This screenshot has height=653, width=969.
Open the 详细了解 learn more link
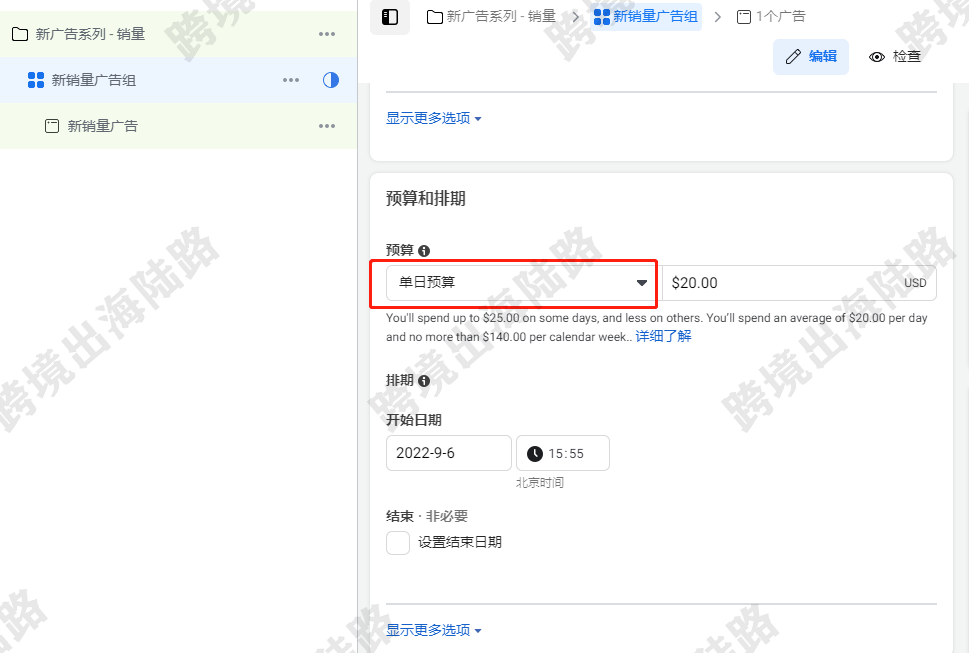pyautogui.click(x=663, y=336)
